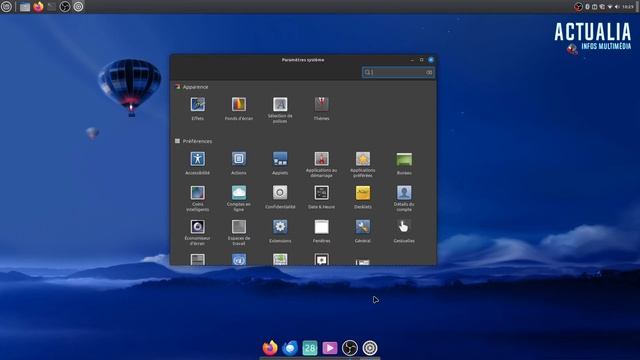Open the clock in the top panel

coord(627,7)
